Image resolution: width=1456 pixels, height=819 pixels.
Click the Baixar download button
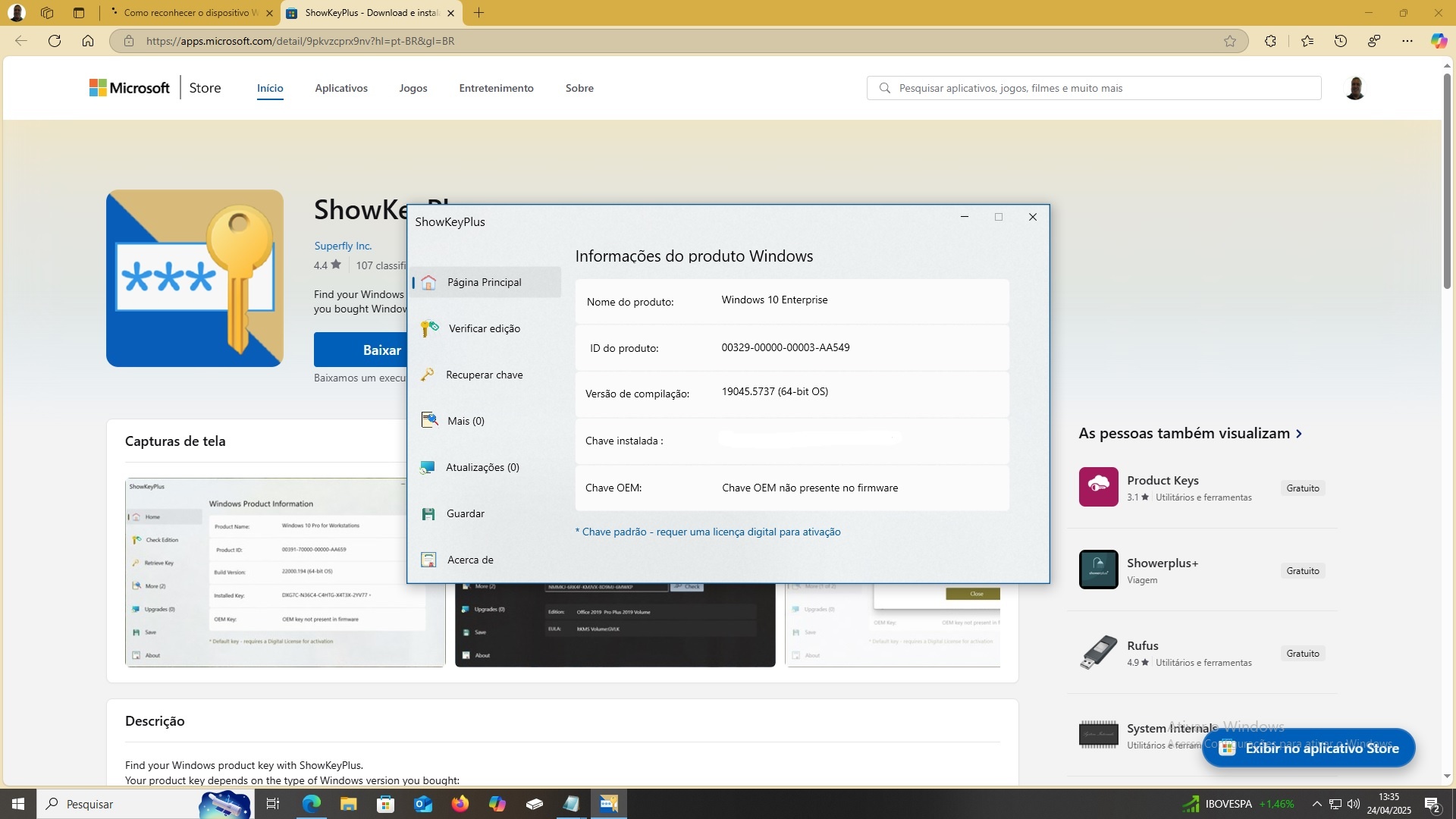pyautogui.click(x=361, y=350)
